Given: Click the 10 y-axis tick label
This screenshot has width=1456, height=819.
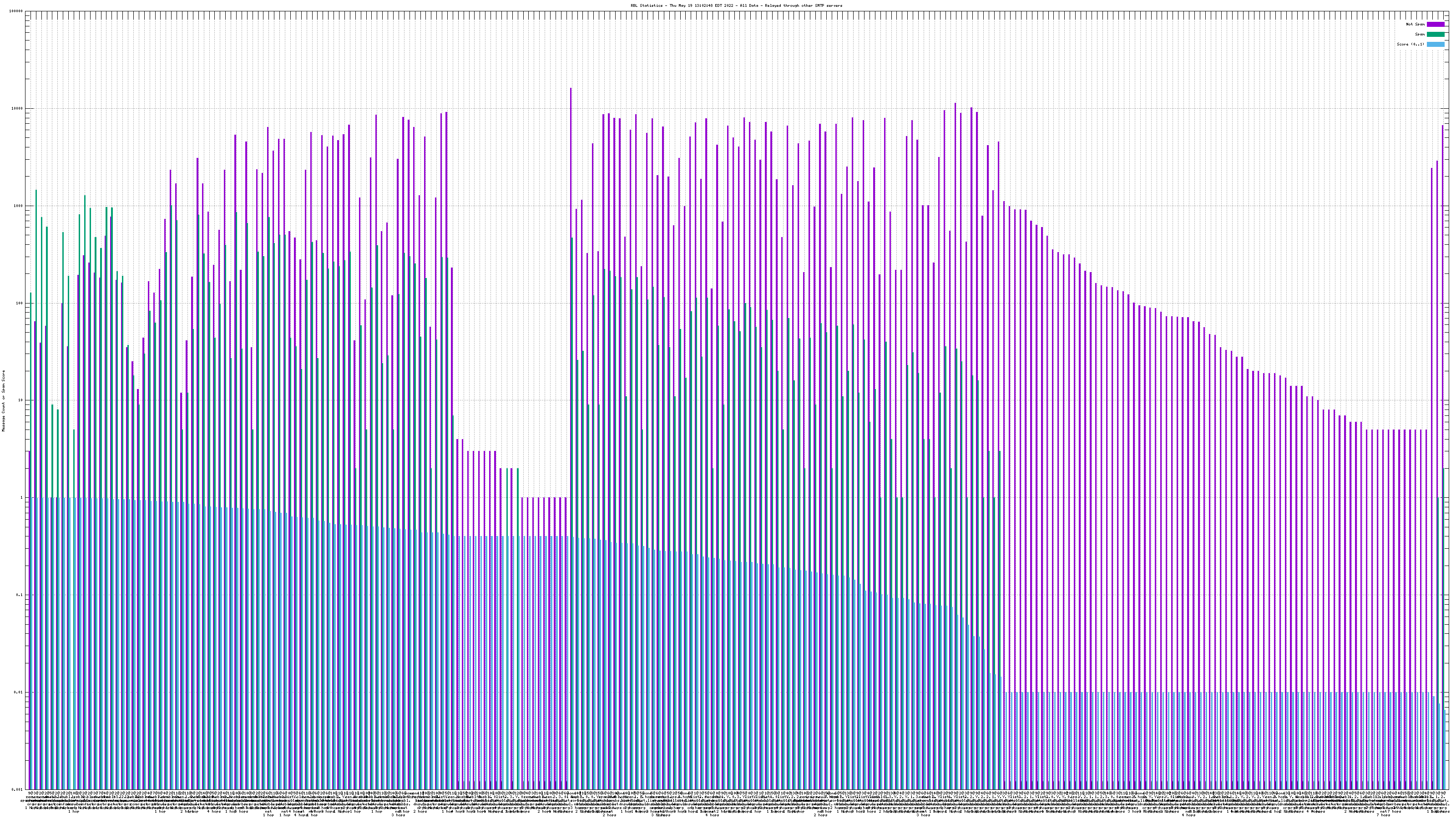Looking at the screenshot, I should coord(21,400).
